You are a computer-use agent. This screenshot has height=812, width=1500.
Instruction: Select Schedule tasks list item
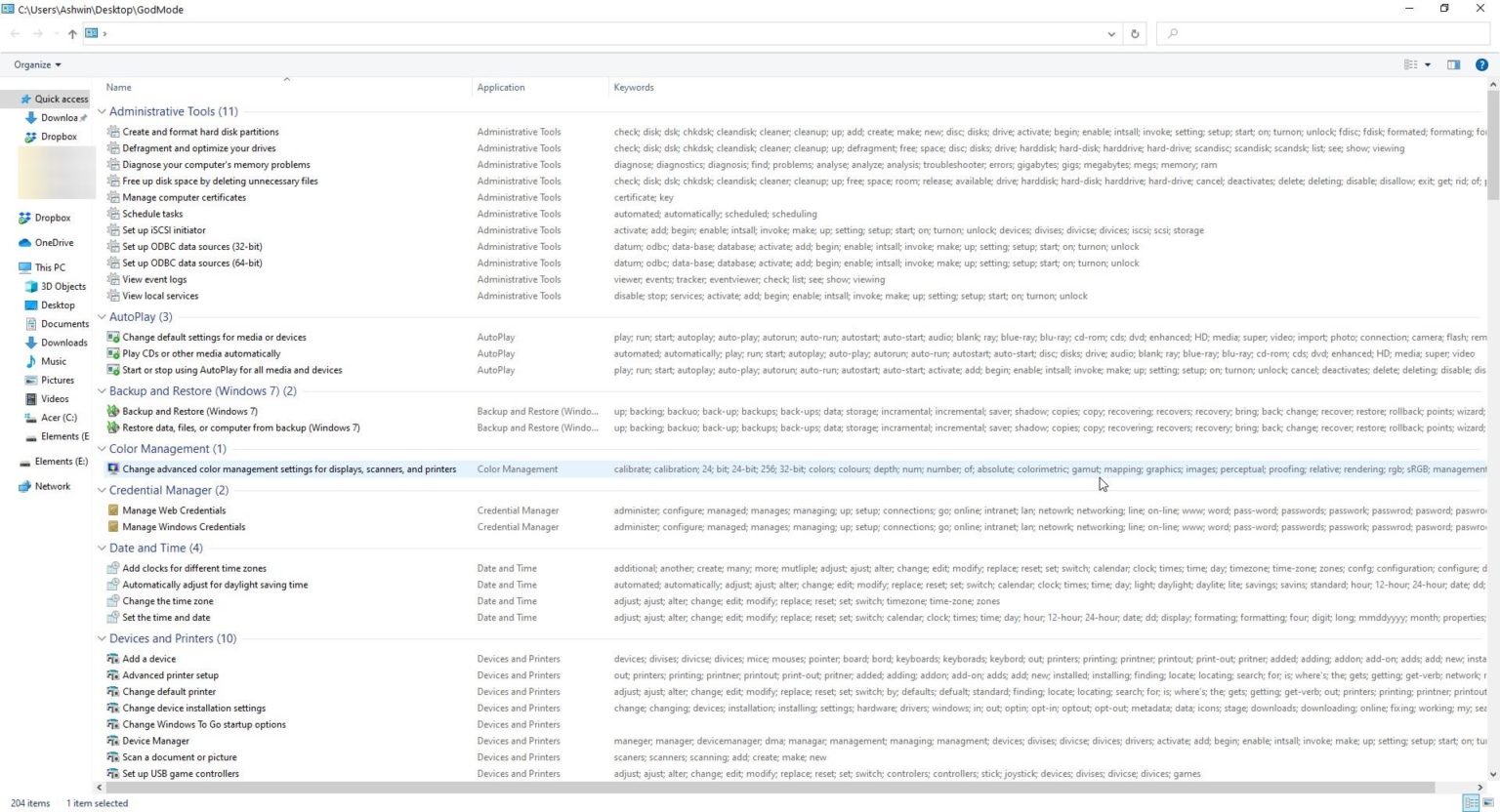point(152,214)
